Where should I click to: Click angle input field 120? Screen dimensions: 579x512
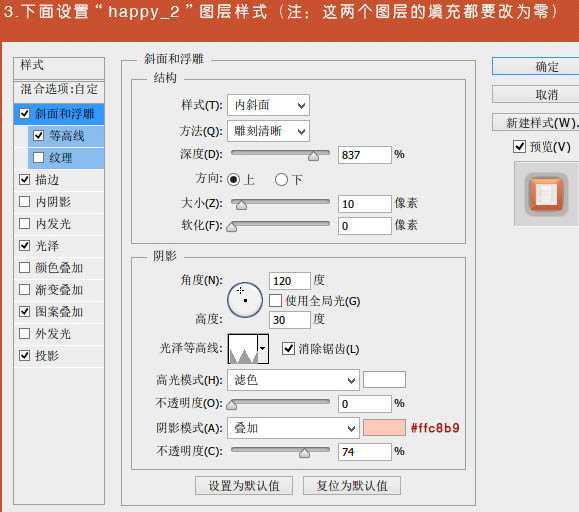tap(290, 281)
